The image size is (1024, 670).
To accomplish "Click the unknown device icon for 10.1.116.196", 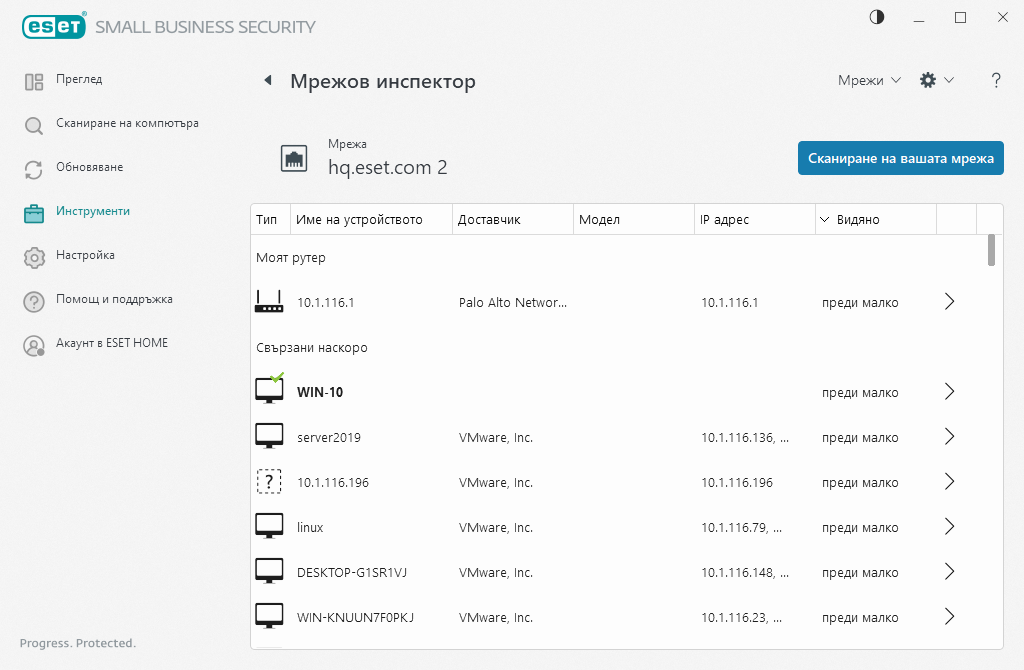I will [269, 482].
